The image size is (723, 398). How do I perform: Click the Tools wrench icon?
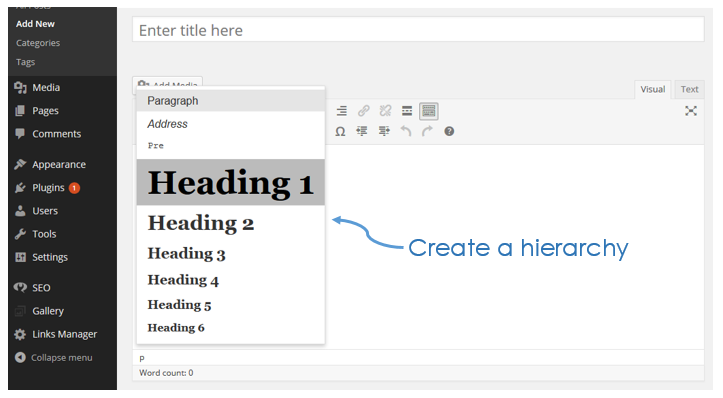tap(20, 234)
